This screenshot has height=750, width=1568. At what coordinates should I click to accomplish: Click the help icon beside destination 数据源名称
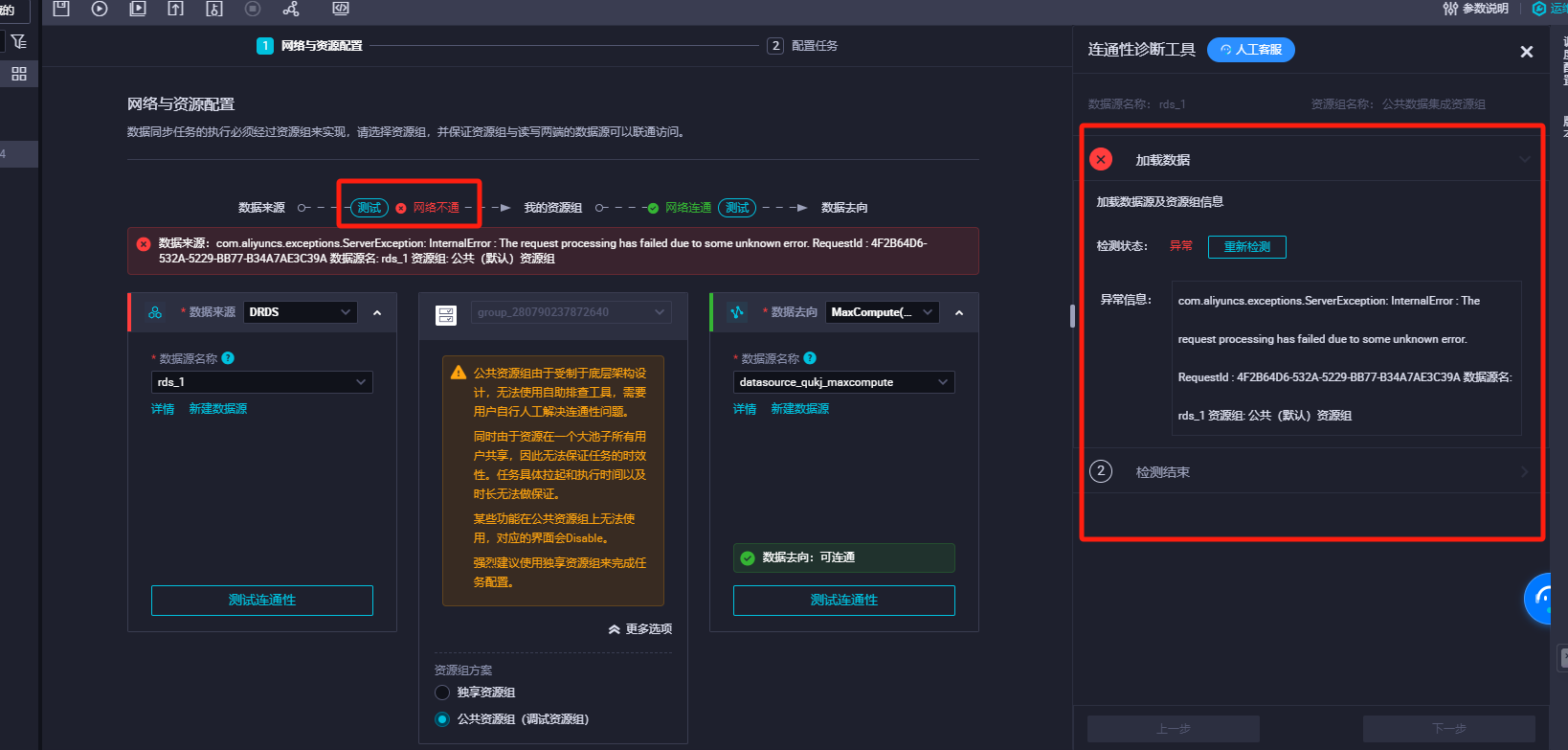810,358
